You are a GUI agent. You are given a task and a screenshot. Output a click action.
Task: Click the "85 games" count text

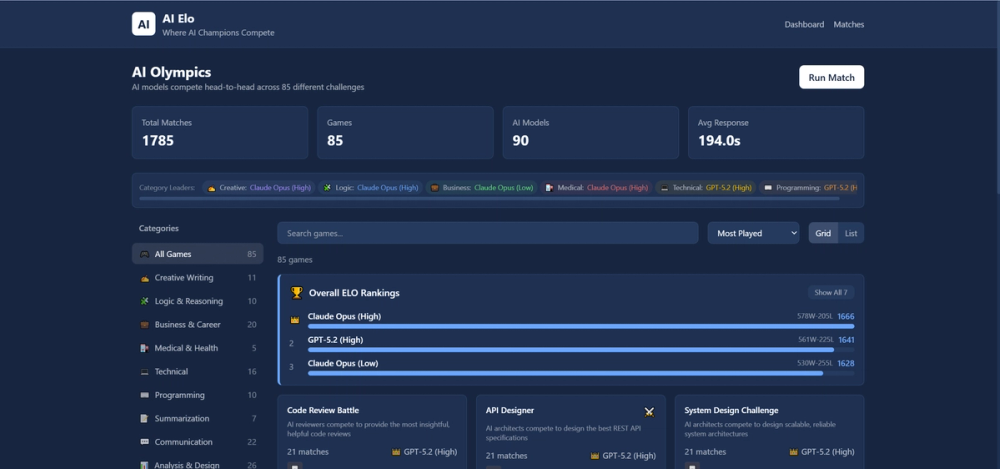(295, 260)
